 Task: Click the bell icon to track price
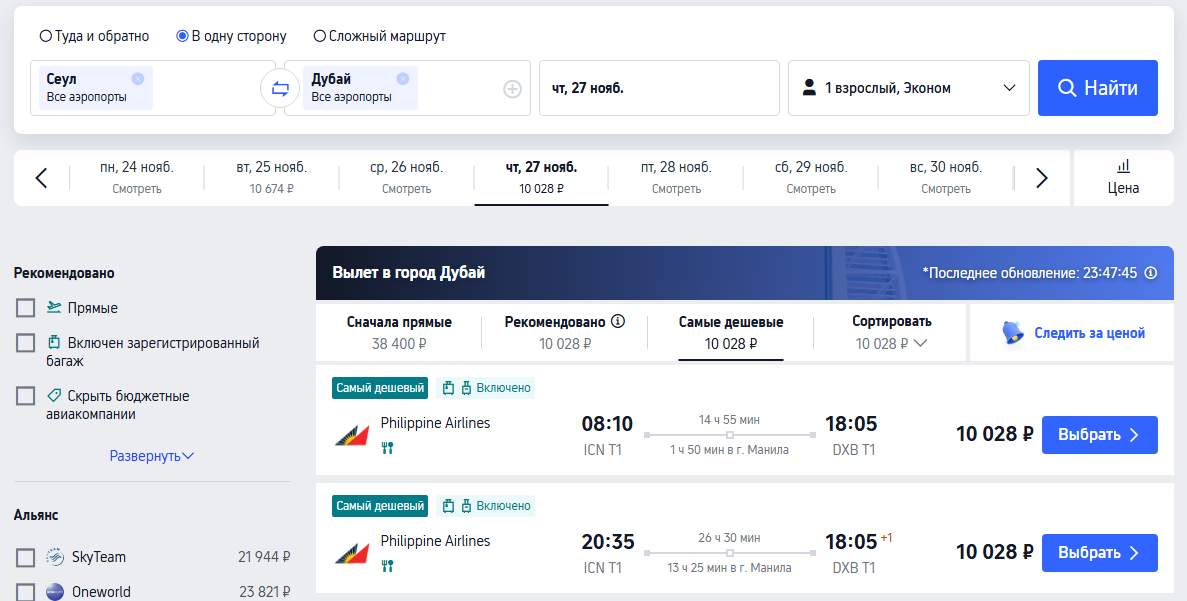[1013, 333]
